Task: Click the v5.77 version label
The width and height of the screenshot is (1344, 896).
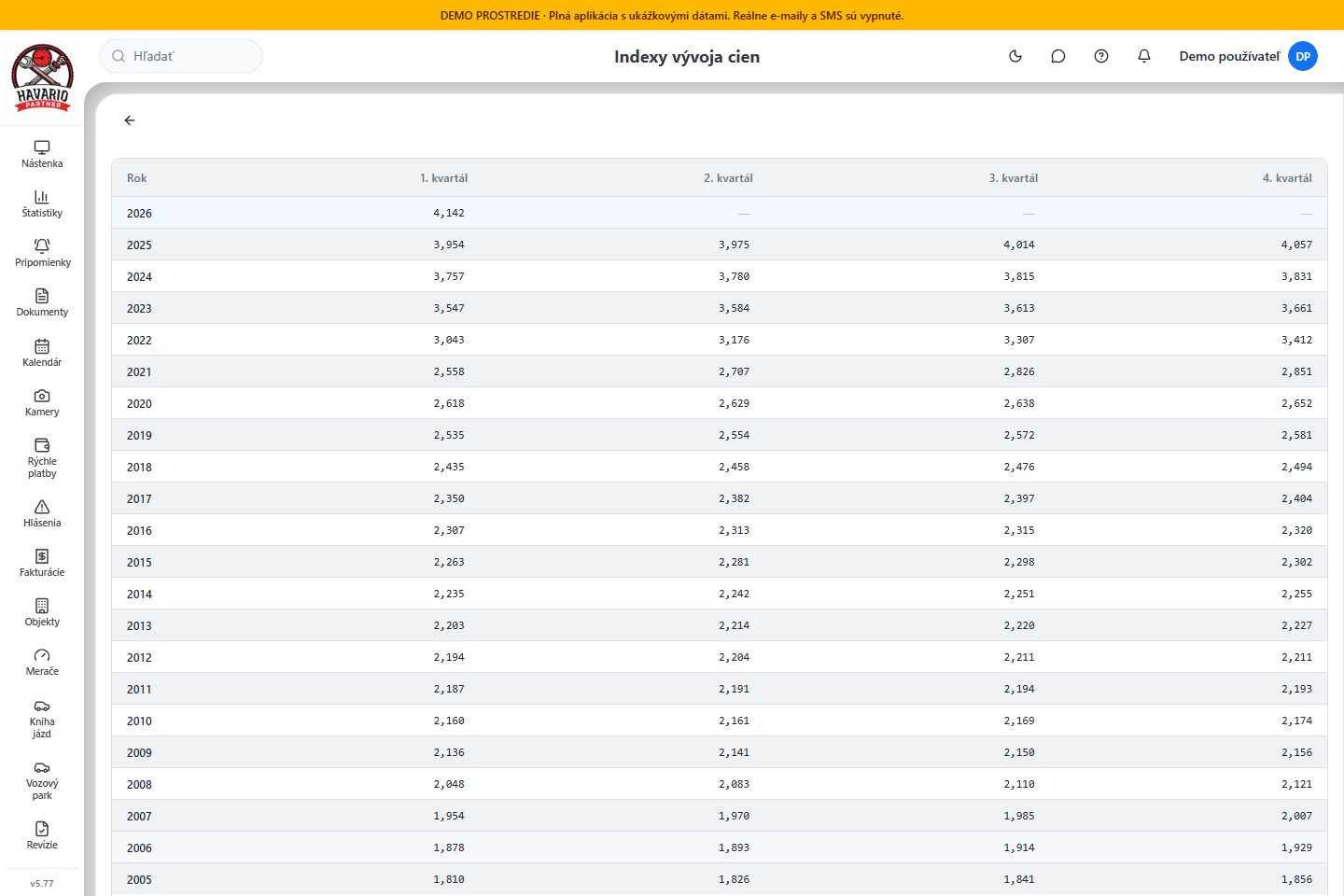Action: tap(42, 883)
